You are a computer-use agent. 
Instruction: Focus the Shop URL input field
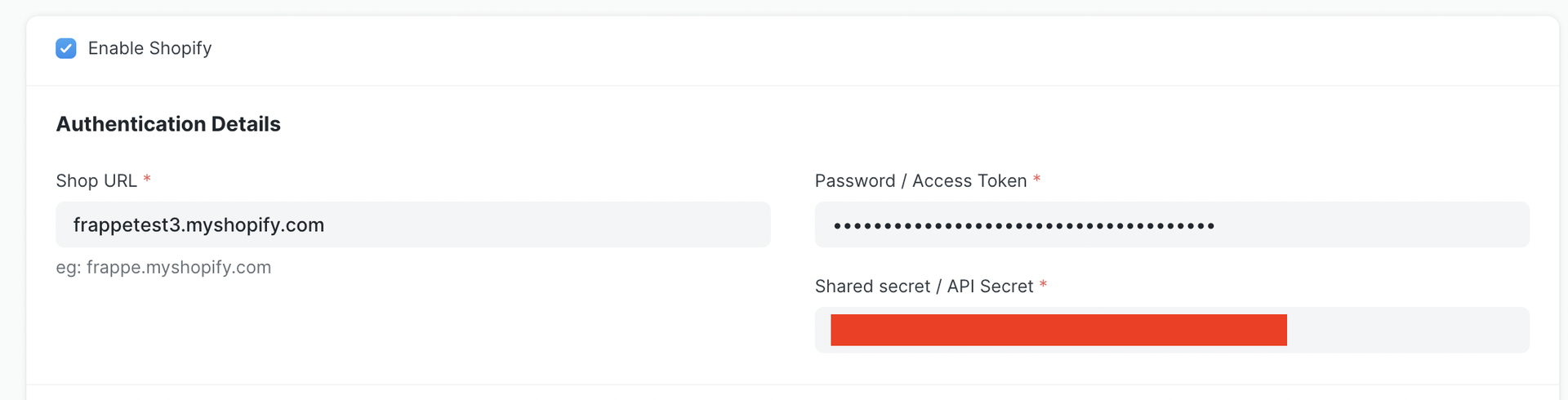pyautogui.click(x=412, y=224)
